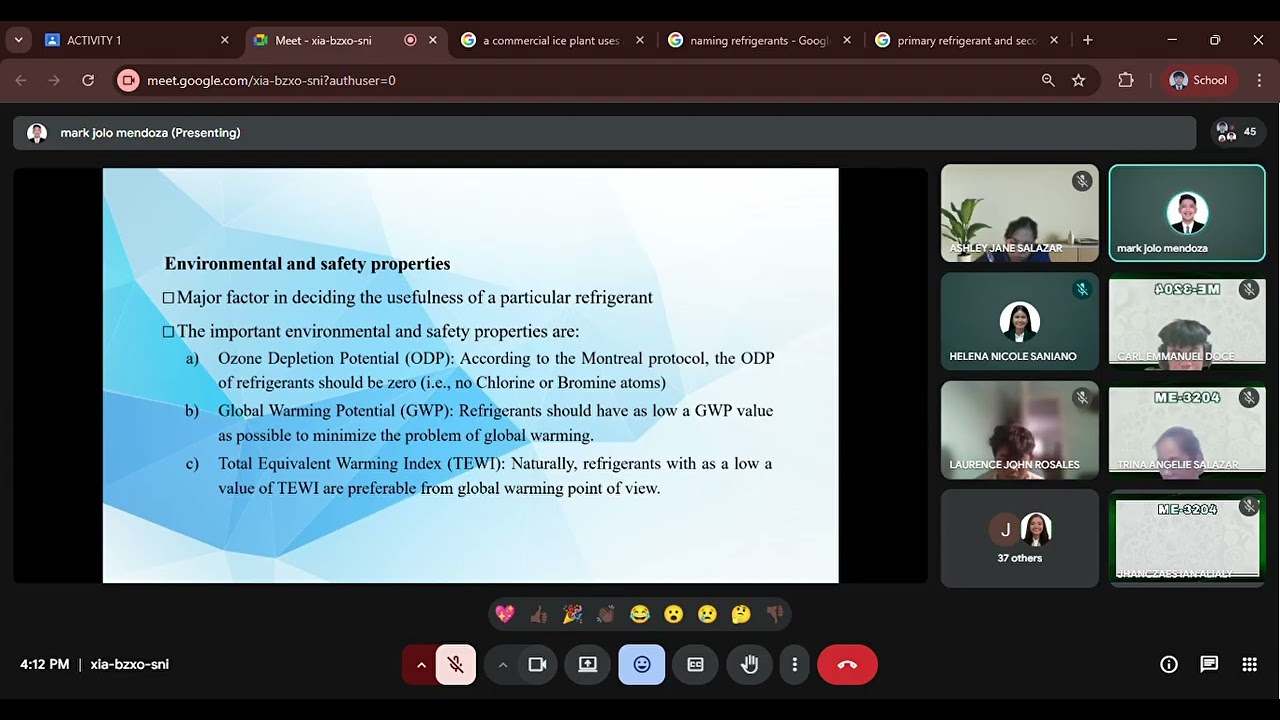The height and width of the screenshot is (720, 1280).
Task: Switch to the commercial ice plant search tab
Action: 550,41
